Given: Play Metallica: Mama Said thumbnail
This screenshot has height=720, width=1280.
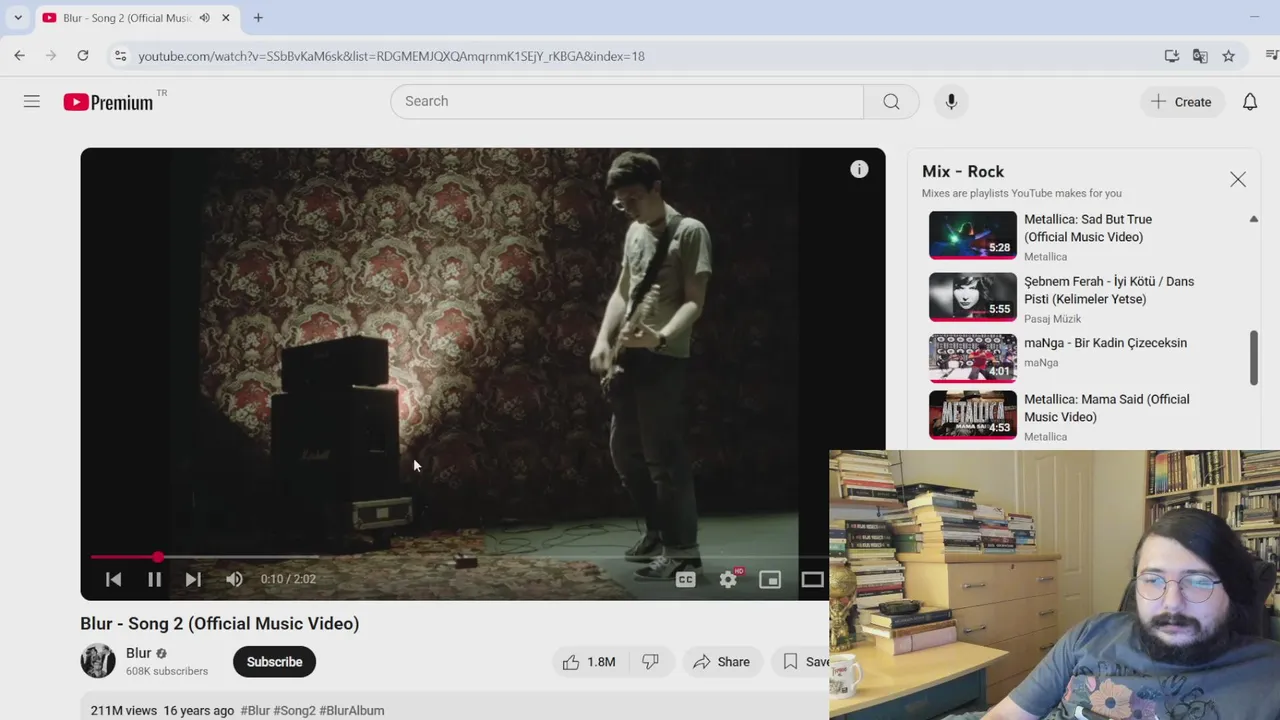Looking at the screenshot, I should (973, 415).
